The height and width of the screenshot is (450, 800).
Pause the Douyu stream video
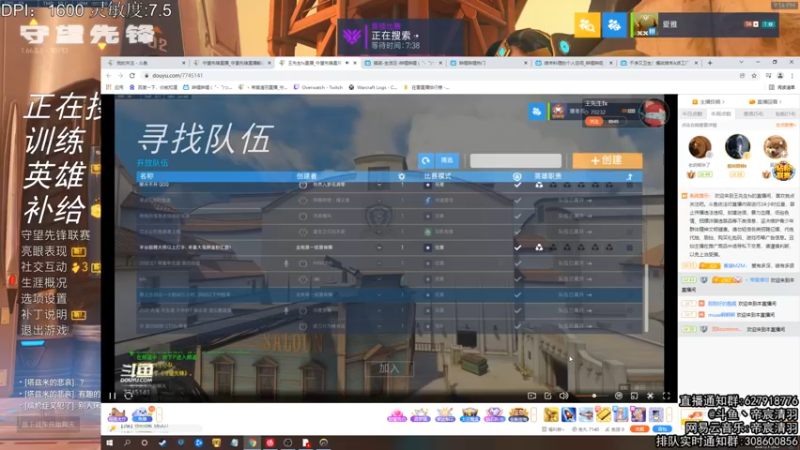point(112,395)
